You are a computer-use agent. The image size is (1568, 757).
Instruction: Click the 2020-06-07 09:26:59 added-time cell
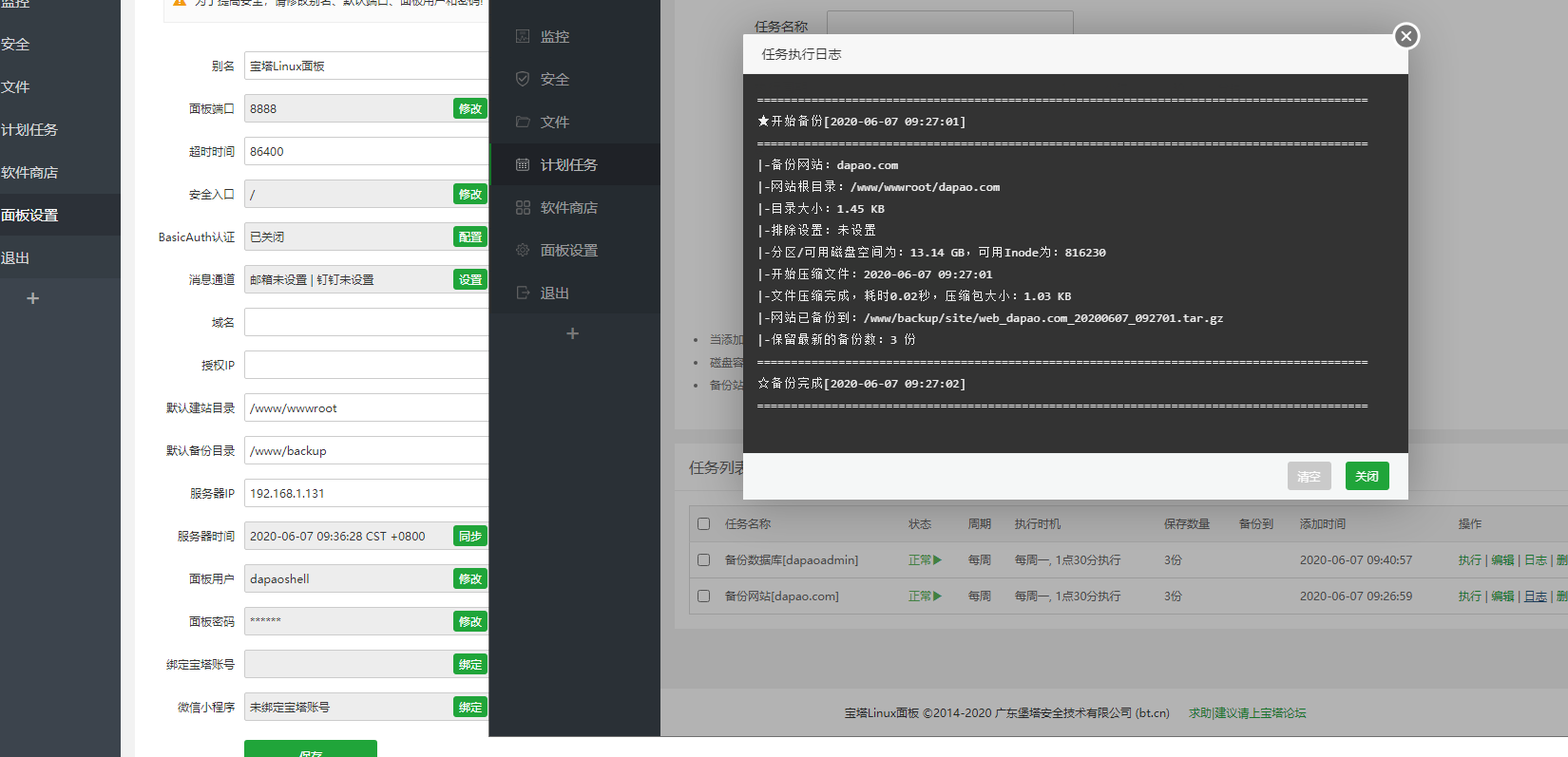[x=1356, y=596]
